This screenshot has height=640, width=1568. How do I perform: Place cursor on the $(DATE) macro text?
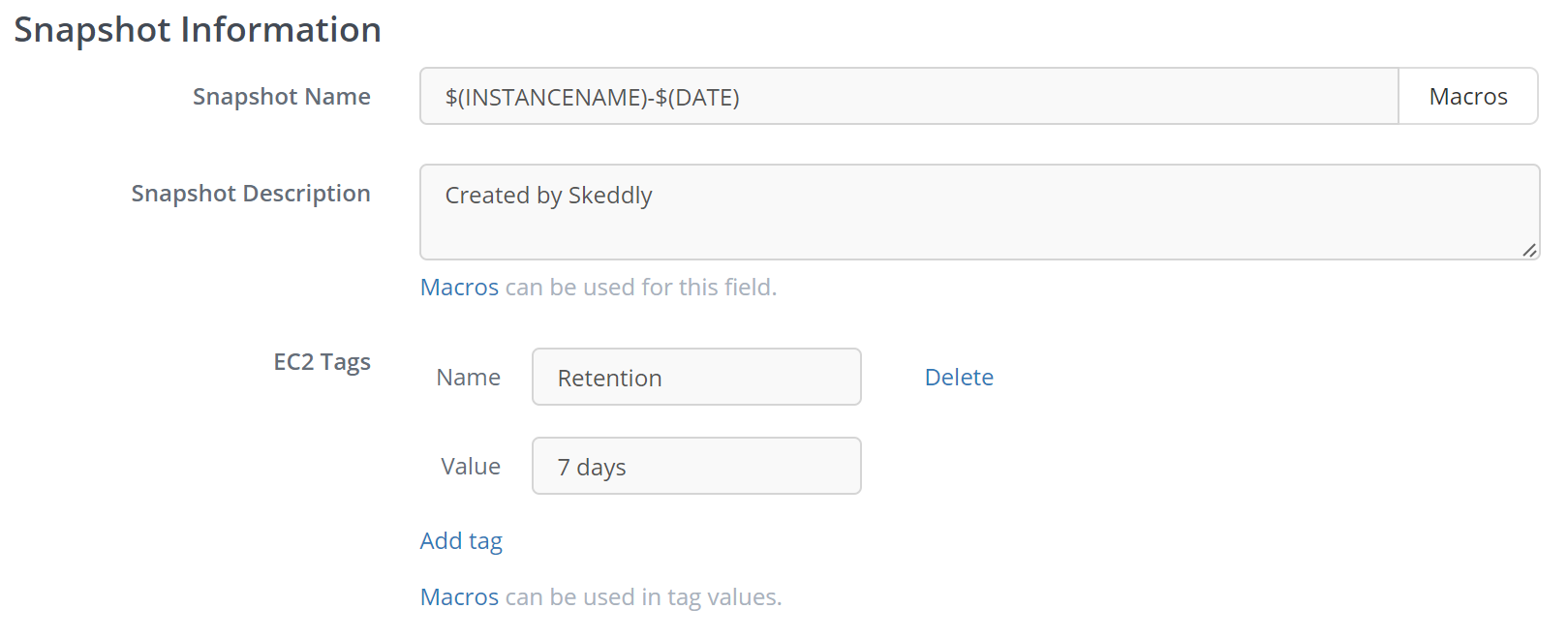[697, 97]
